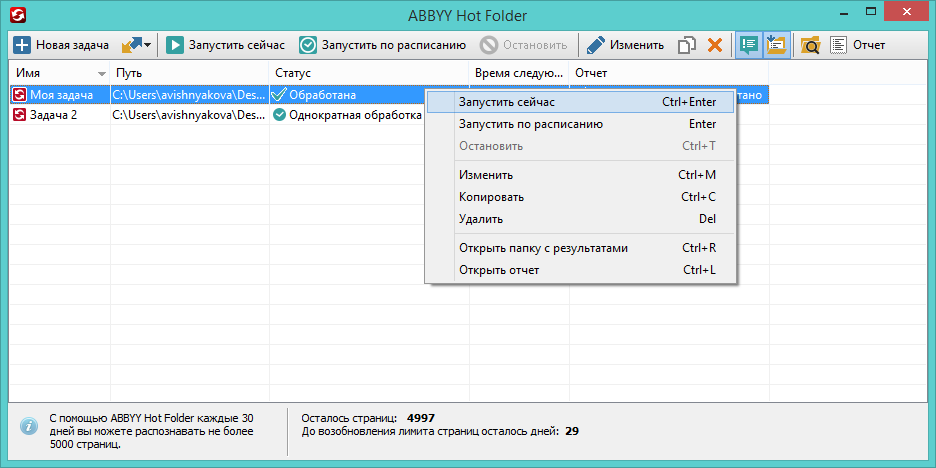Viewport: 936px width, 468px height.
Task: Choose Удалить in the context menu
Action: [x=580, y=219]
